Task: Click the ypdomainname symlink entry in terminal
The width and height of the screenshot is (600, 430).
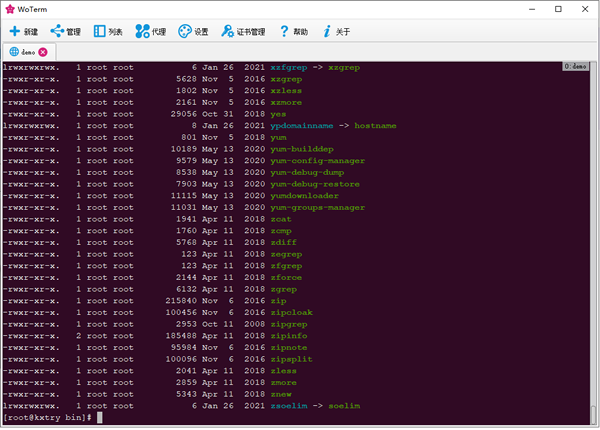Action: 300,125
